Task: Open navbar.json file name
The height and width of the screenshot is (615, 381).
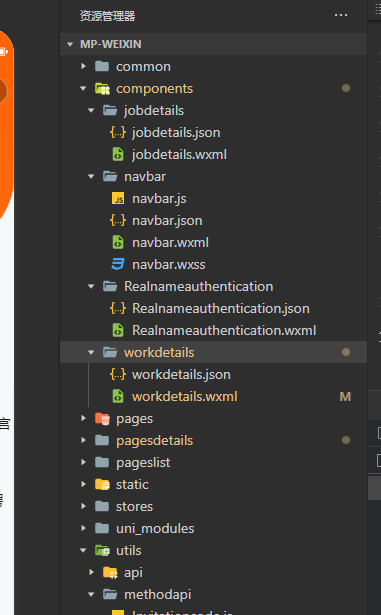Action: tap(167, 221)
